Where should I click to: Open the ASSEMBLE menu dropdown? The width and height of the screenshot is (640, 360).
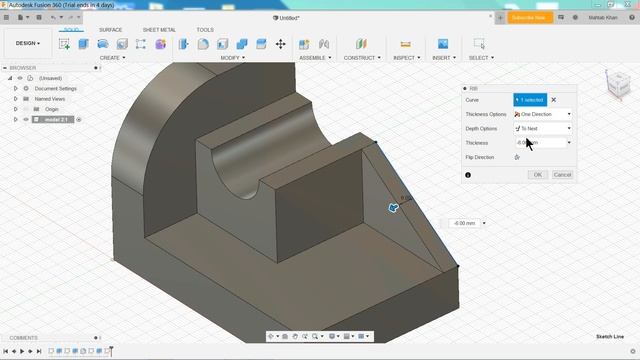point(315,58)
